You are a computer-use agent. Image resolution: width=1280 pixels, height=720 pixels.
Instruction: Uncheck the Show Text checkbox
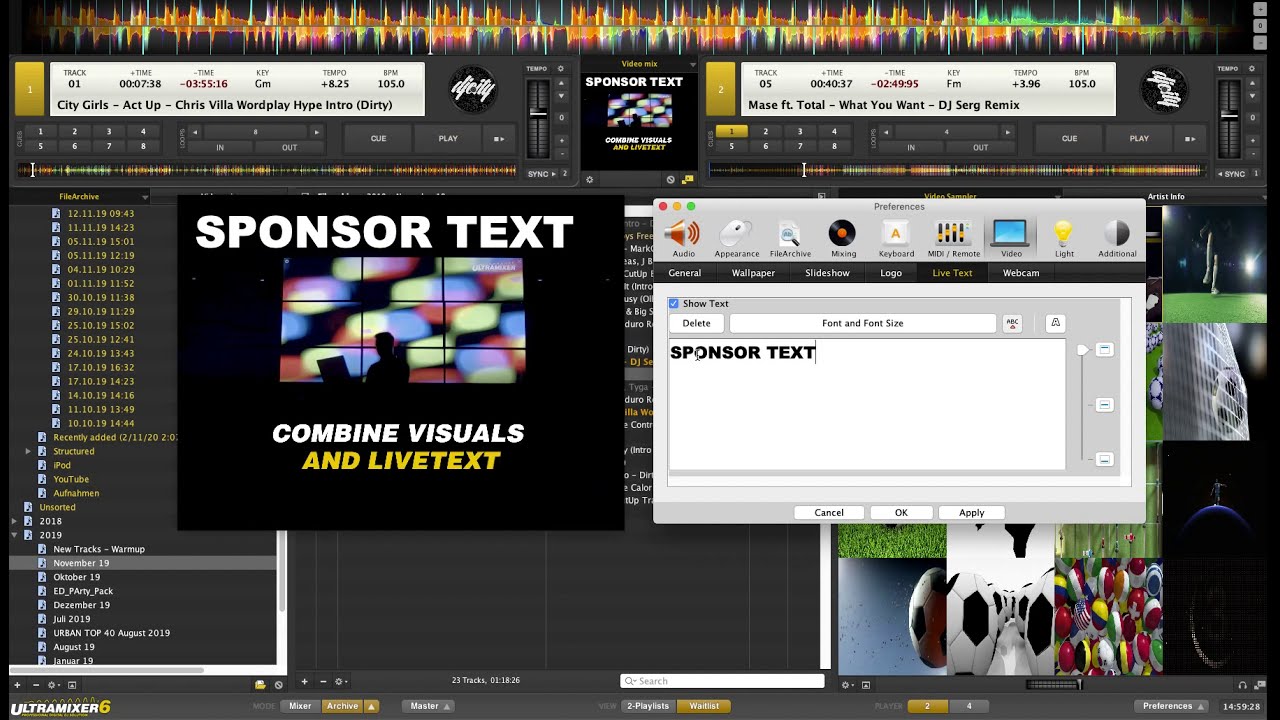pos(674,304)
